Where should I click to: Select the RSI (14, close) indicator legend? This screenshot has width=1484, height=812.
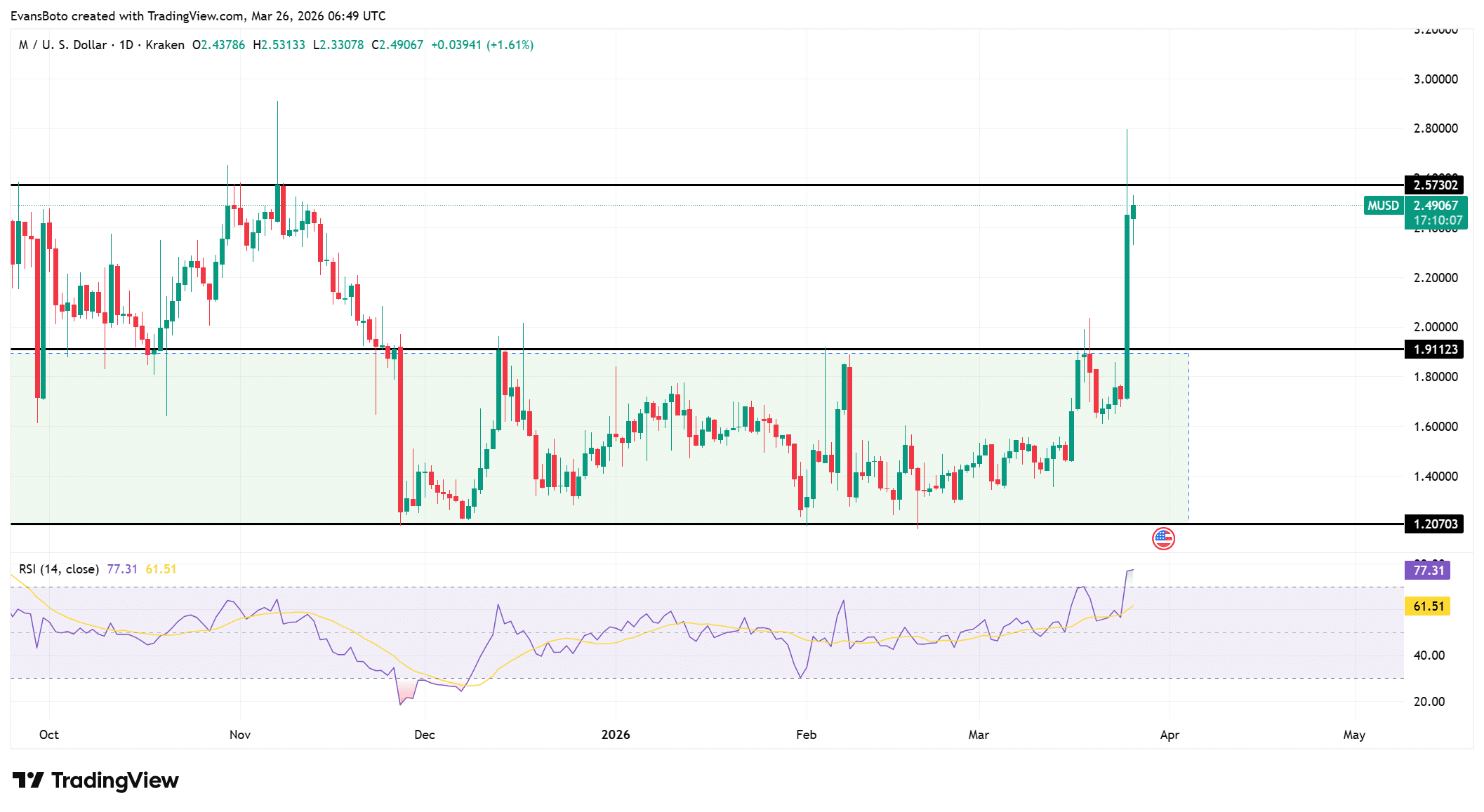(59, 569)
